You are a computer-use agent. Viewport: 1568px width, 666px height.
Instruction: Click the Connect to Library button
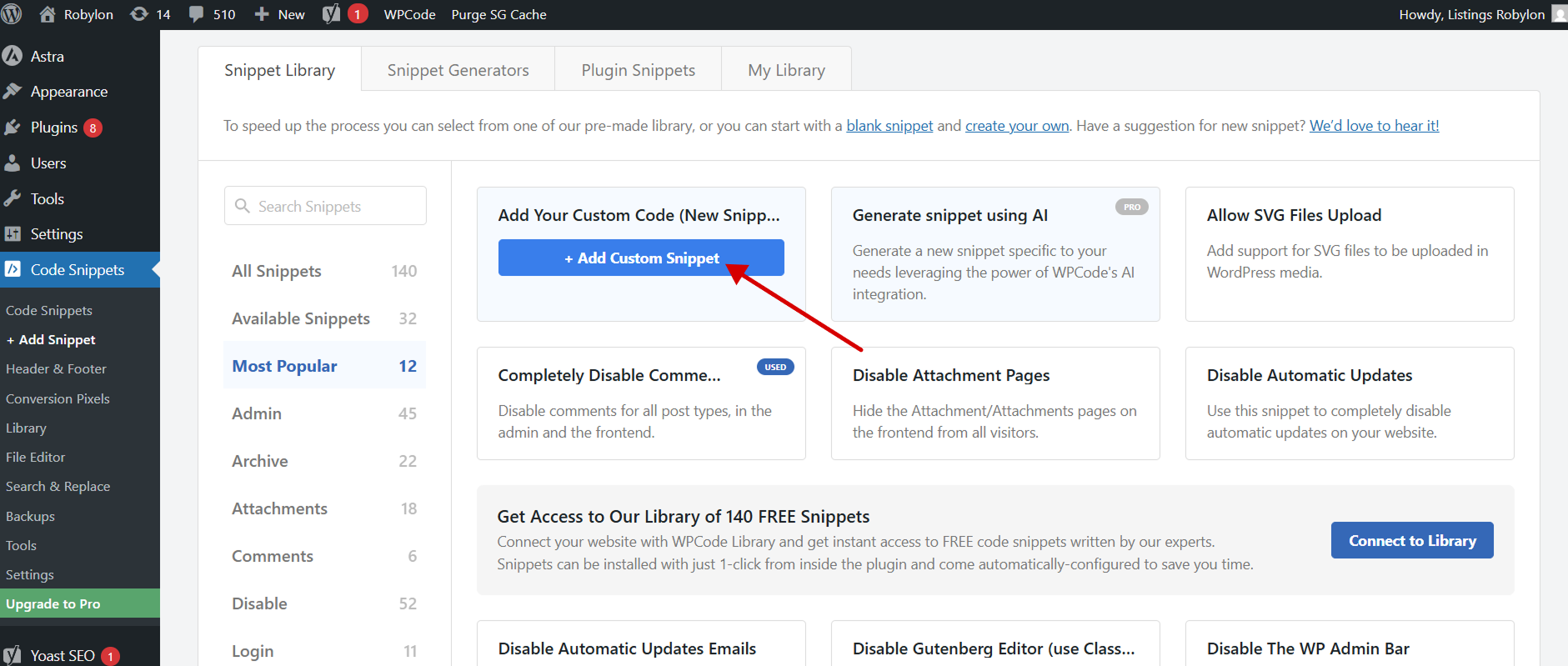pyautogui.click(x=1412, y=540)
